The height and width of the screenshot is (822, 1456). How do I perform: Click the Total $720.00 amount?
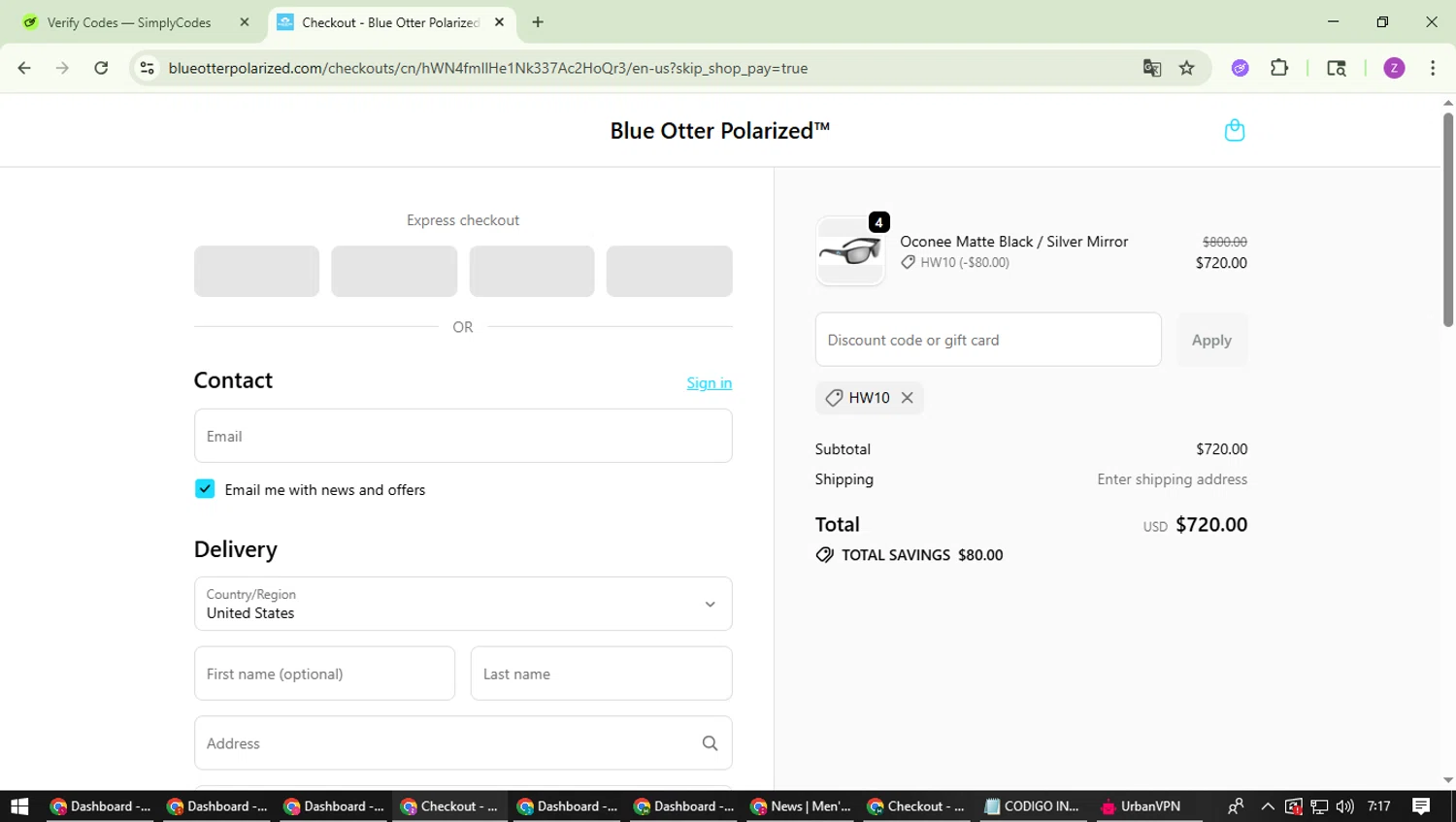1211,525
